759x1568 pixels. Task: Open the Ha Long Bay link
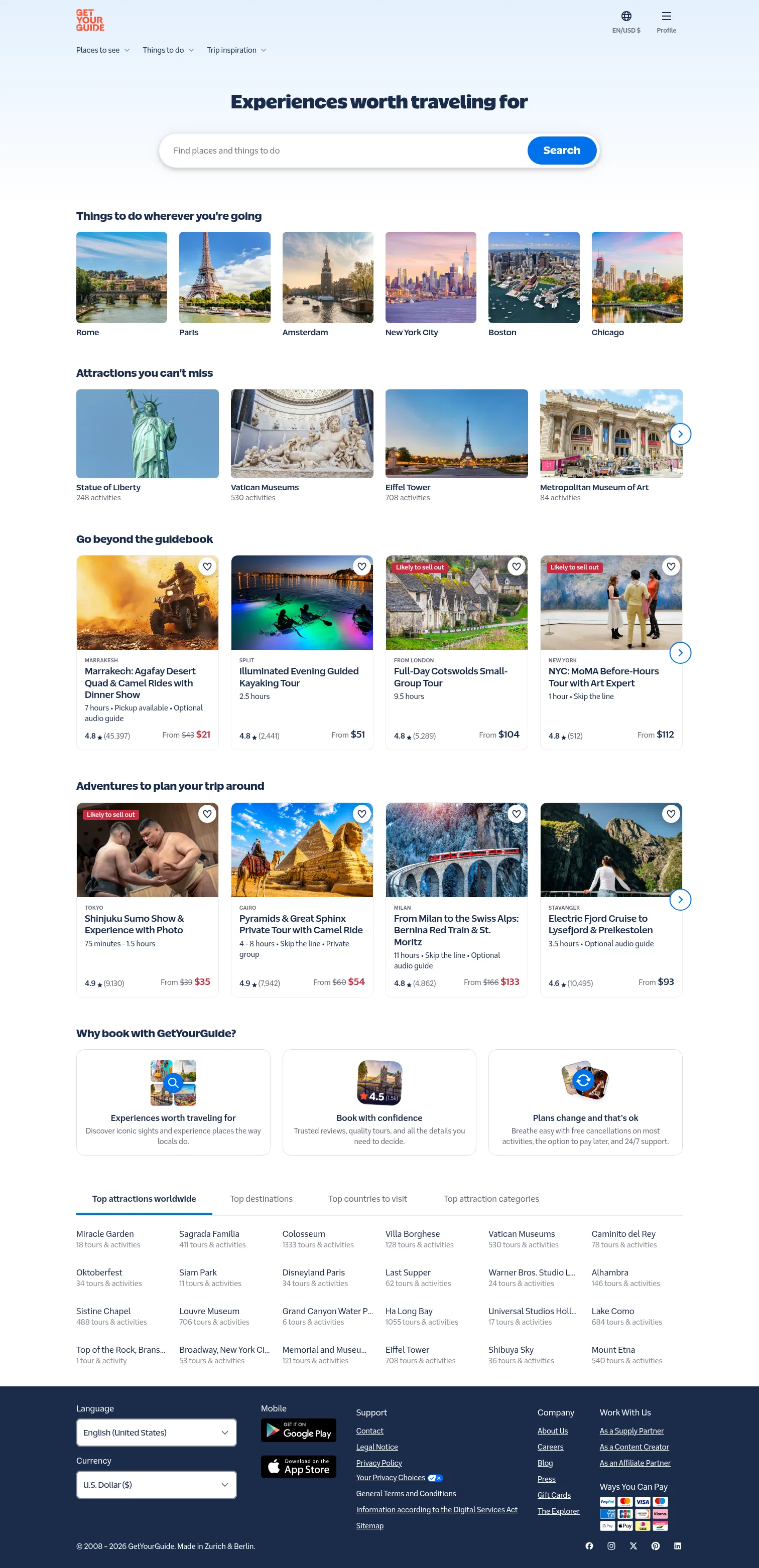coord(409,1311)
